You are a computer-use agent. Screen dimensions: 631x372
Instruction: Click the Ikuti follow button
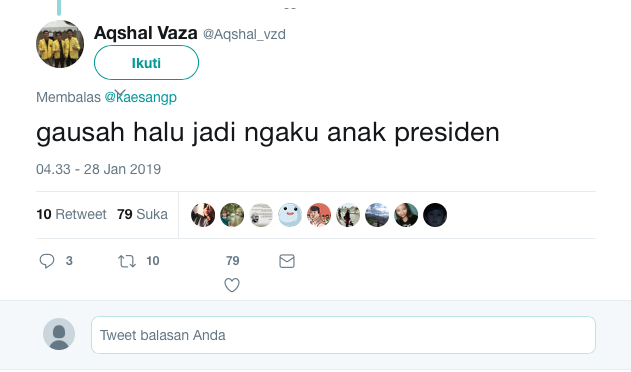click(146, 63)
